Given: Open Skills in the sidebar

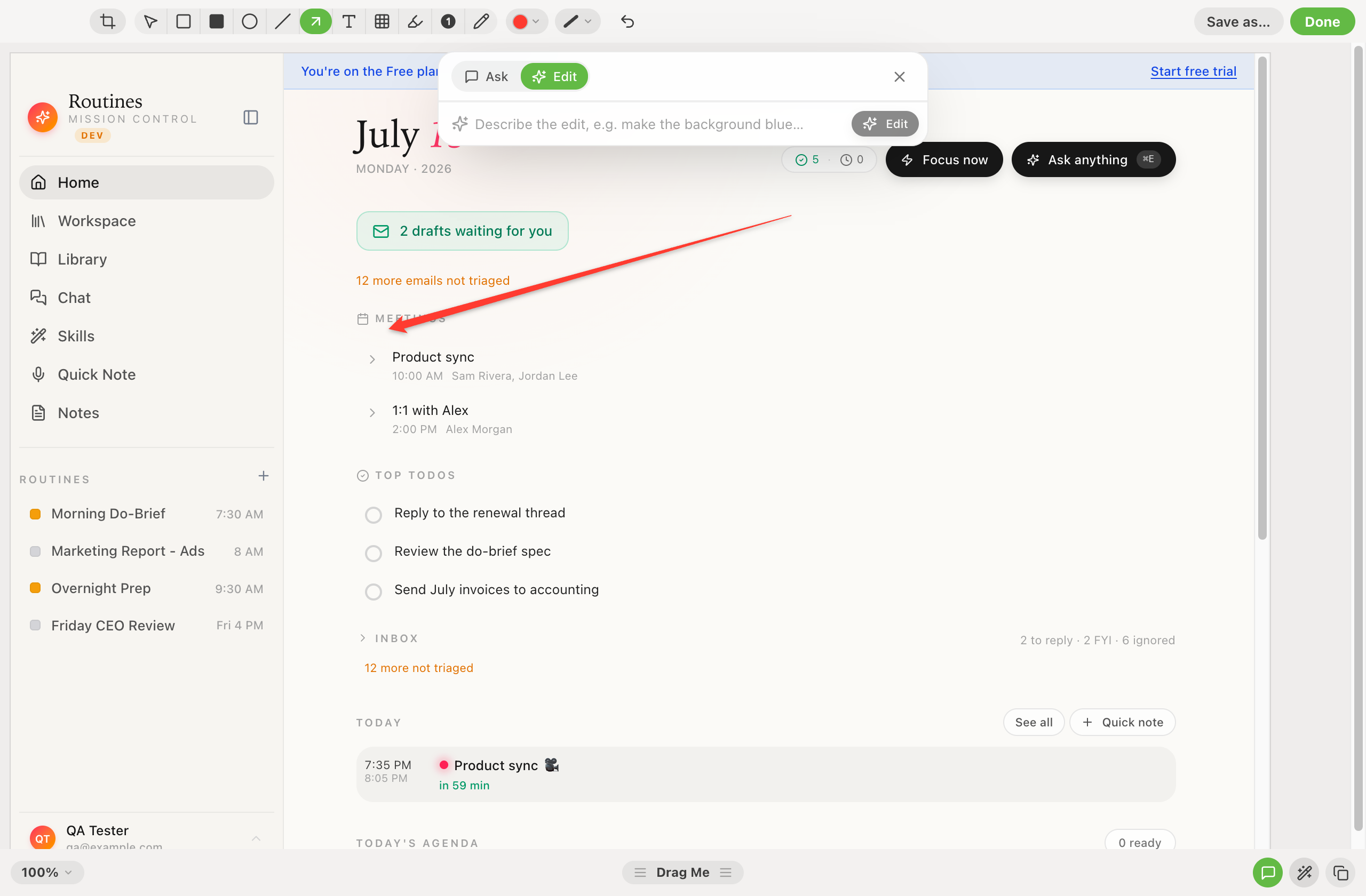Looking at the screenshot, I should pos(146,336).
